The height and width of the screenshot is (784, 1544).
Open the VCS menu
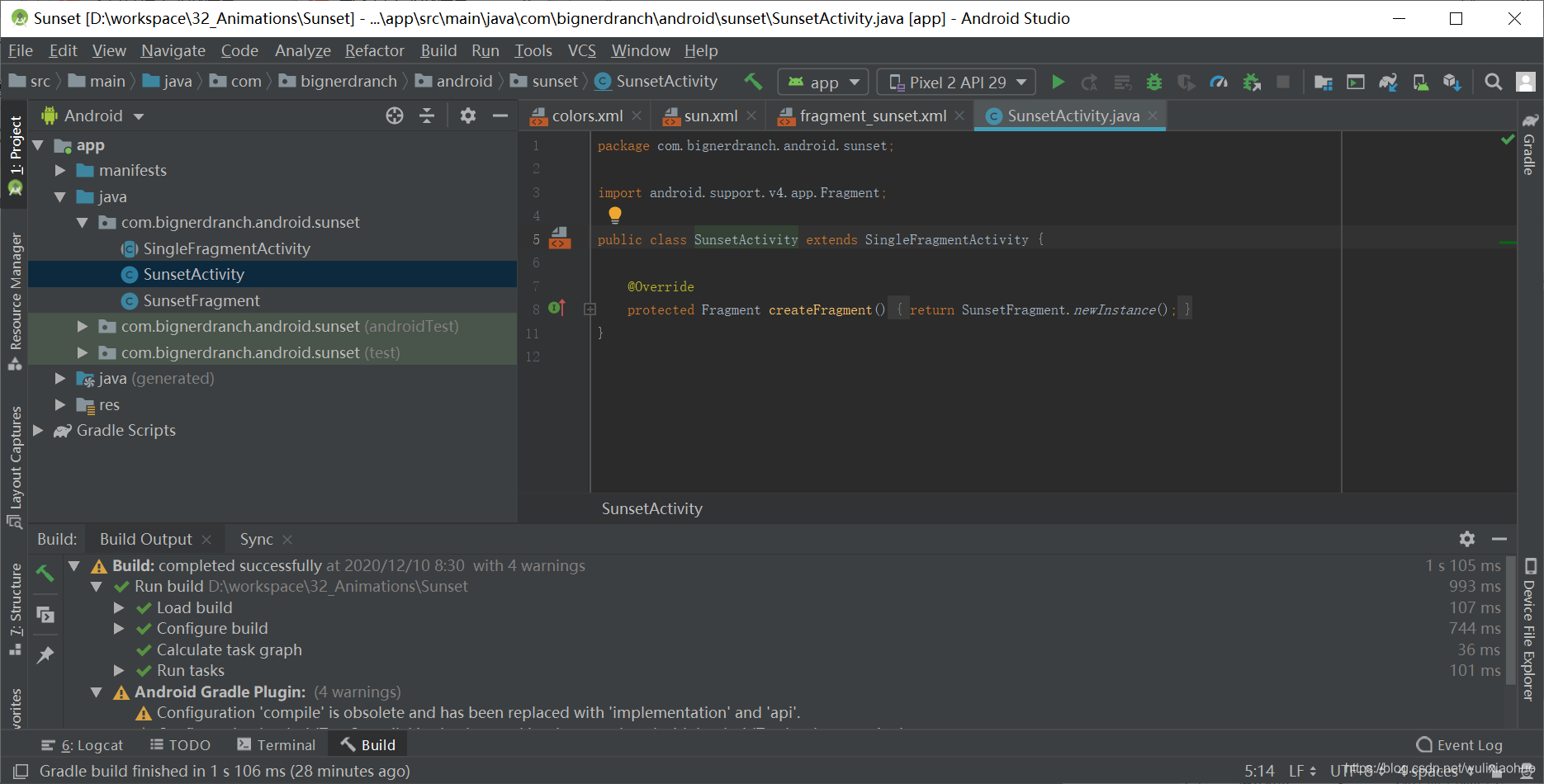(x=581, y=50)
